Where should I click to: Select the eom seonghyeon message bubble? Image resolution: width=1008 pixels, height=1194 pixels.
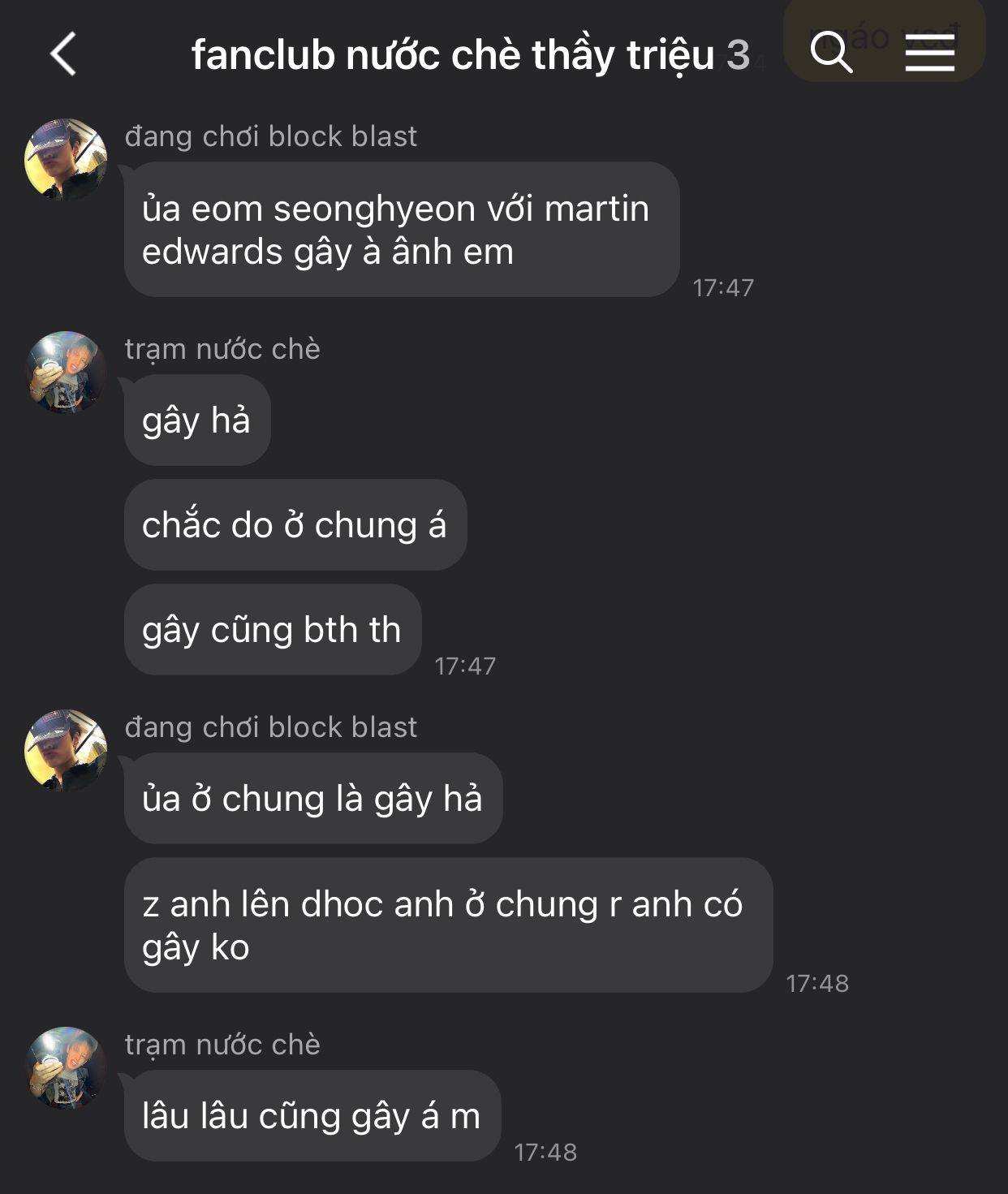coord(402,230)
